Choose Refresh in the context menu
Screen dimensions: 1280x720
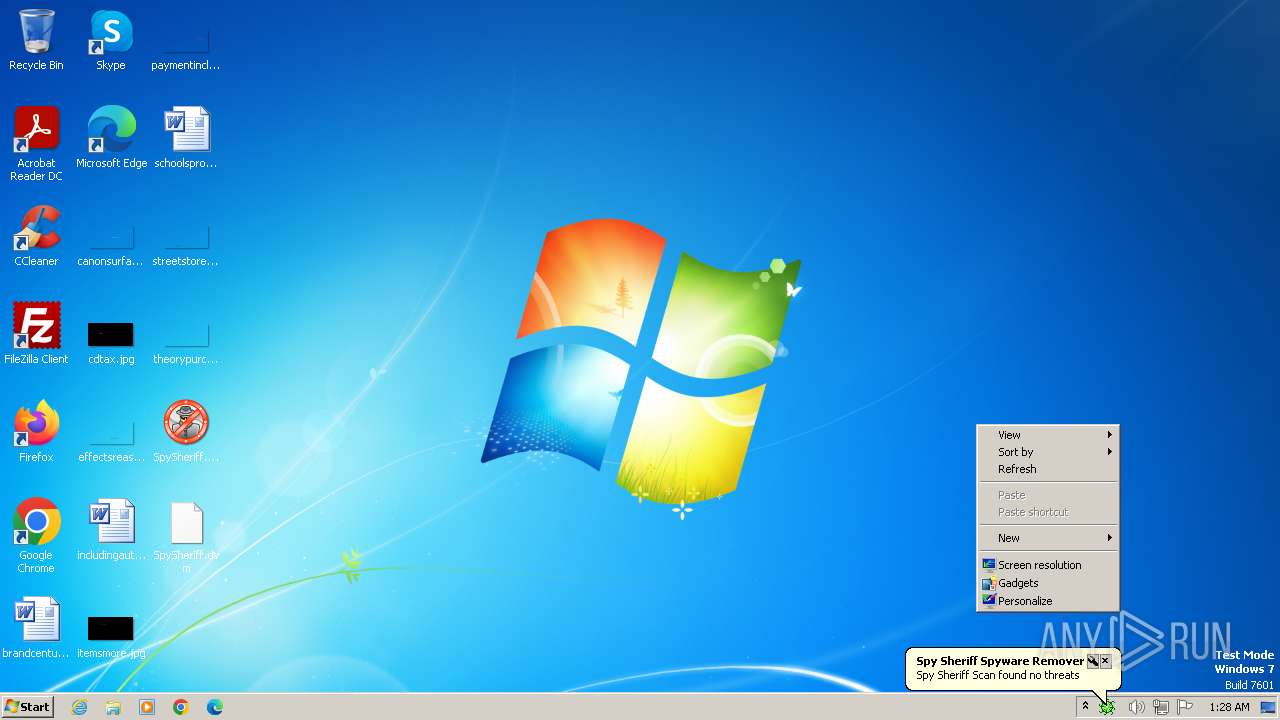click(1048, 469)
